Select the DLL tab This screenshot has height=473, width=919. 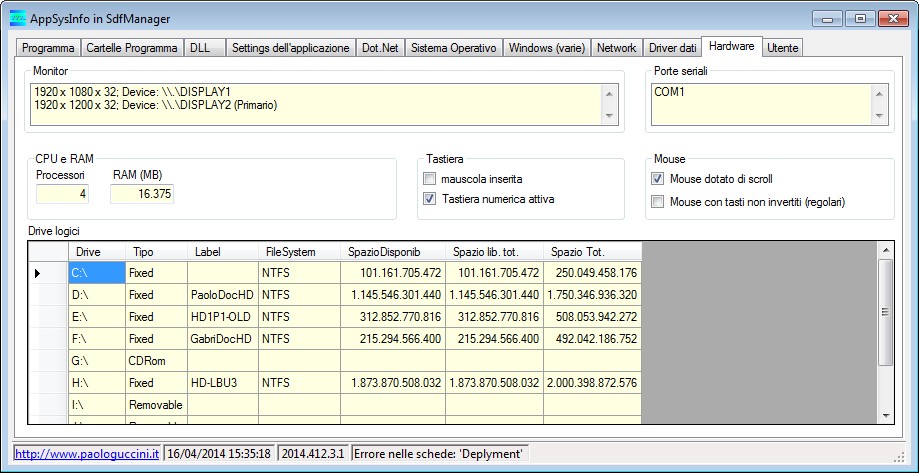[205, 48]
